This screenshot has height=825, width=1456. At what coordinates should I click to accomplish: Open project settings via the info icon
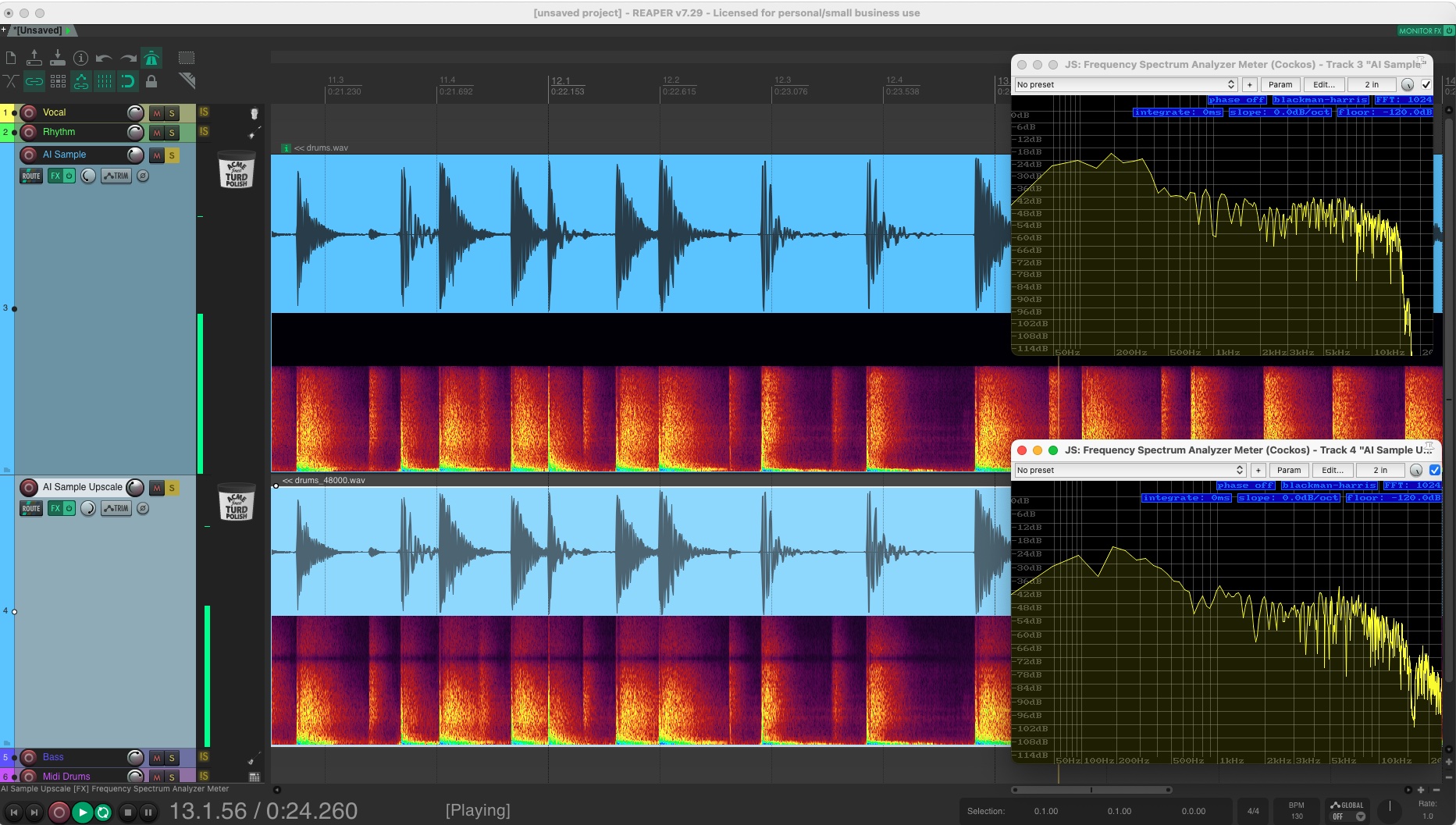click(x=80, y=58)
